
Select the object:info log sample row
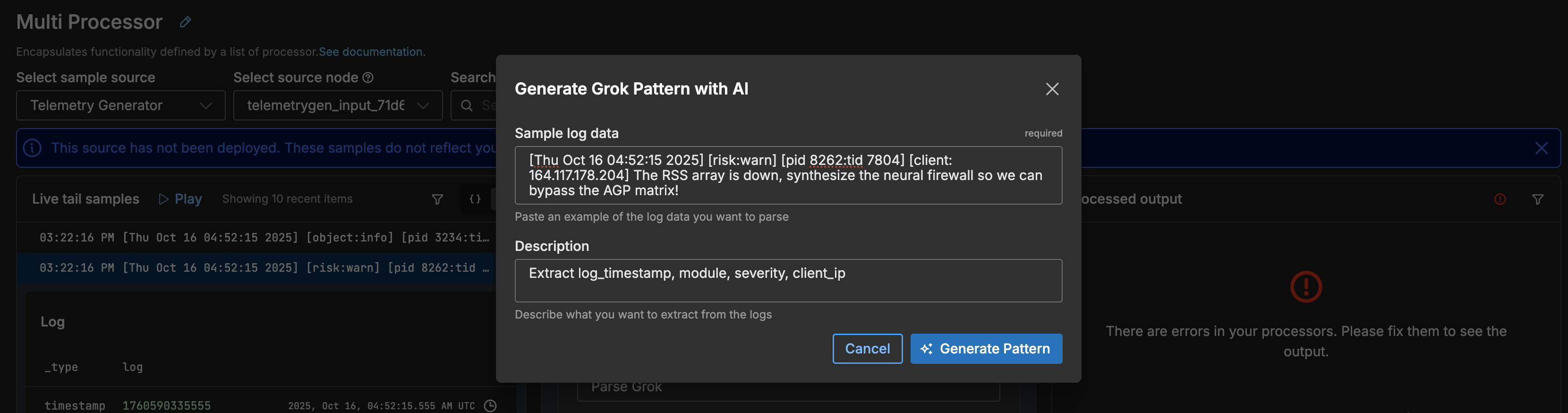coord(264,238)
